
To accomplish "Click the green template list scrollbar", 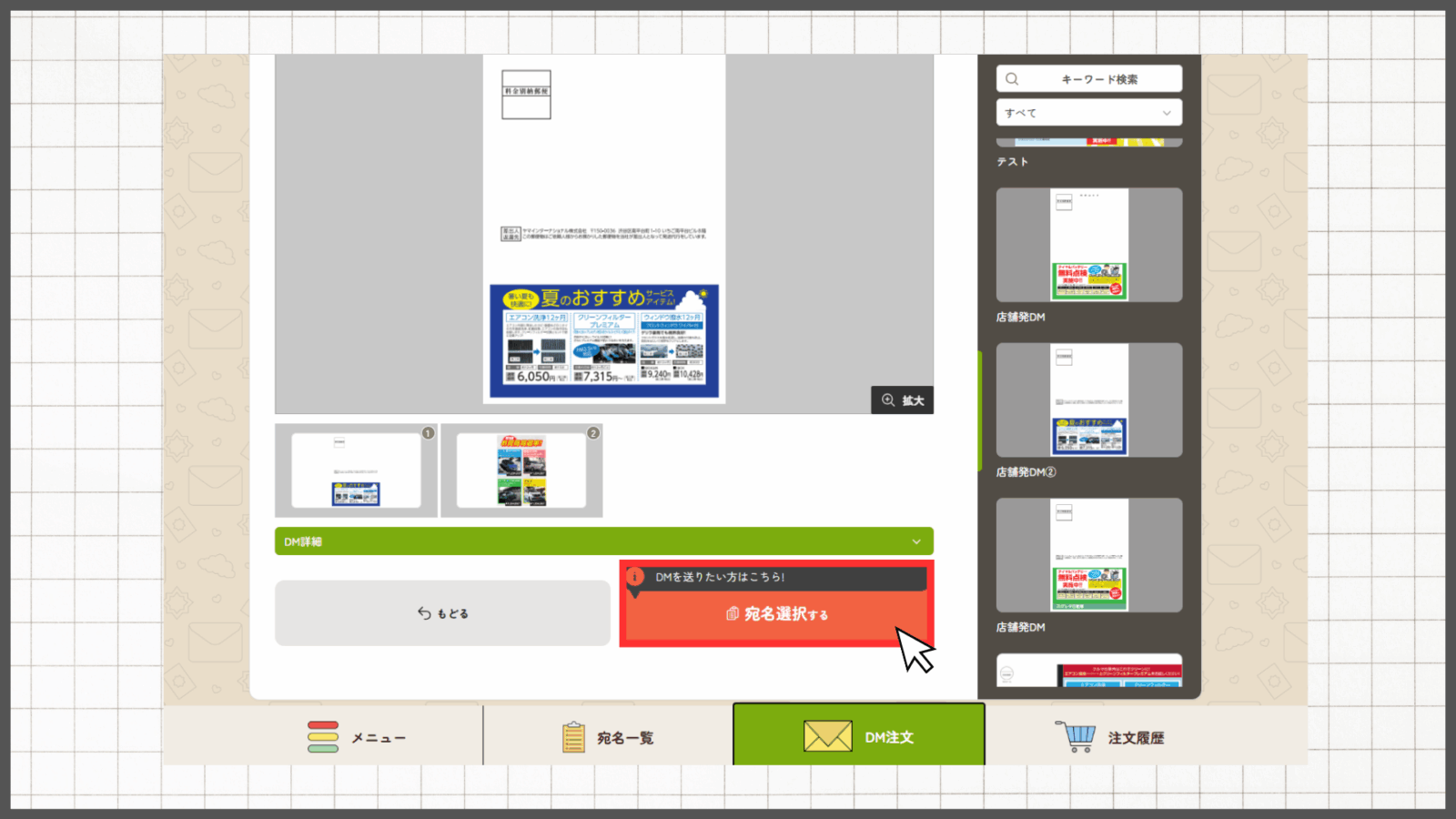I will (x=980, y=409).
